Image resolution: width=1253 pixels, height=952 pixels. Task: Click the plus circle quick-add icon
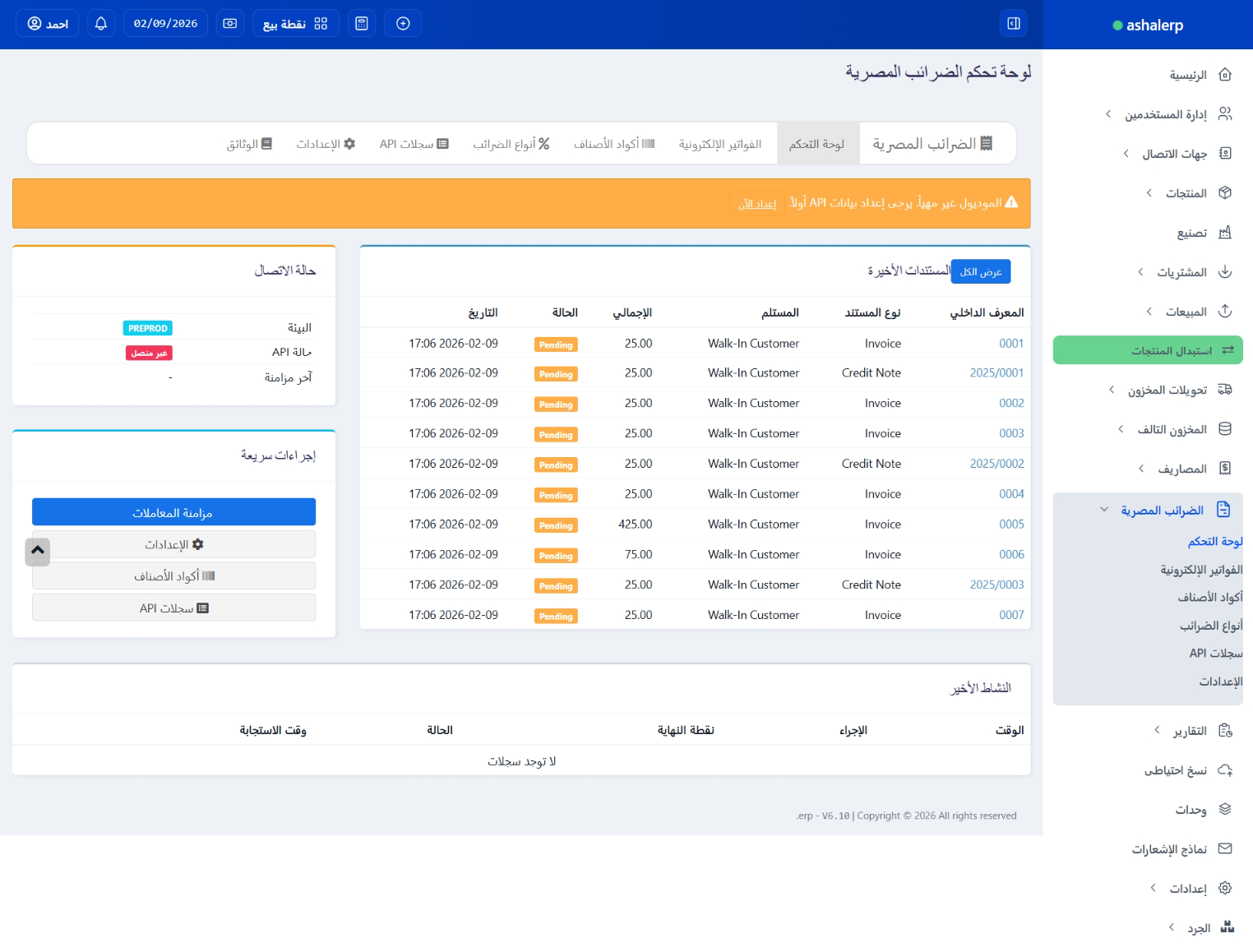pyautogui.click(x=403, y=24)
